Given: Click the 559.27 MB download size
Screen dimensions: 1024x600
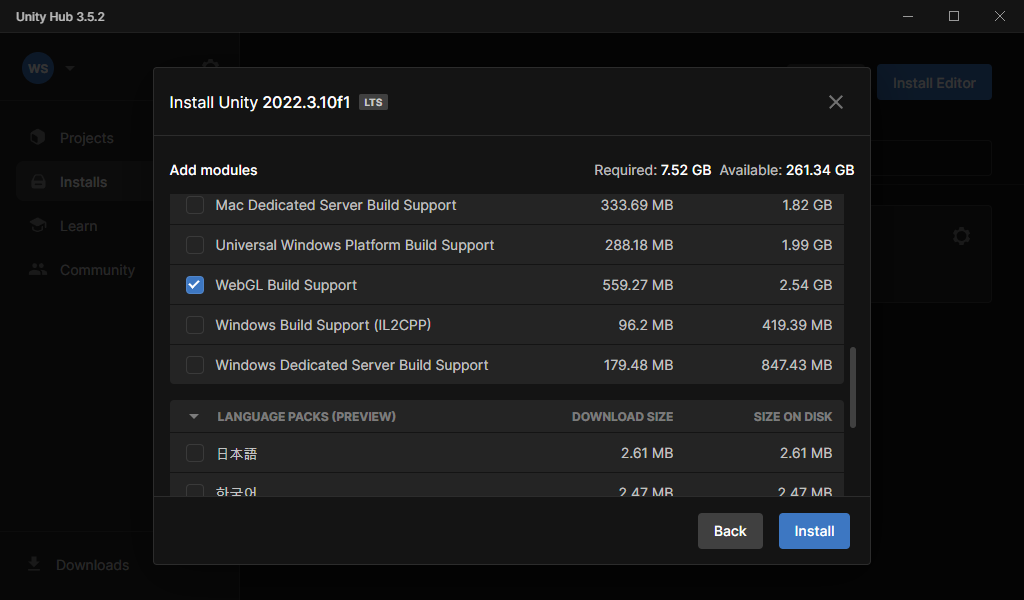Looking at the screenshot, I should (x=637, y=285).
